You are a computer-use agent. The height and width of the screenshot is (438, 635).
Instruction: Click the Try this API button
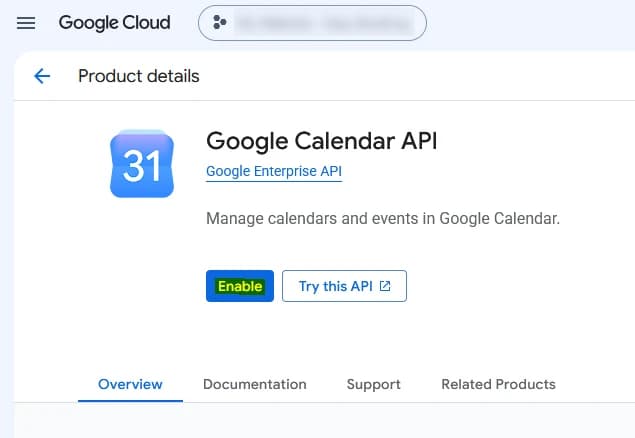point(344,286)
